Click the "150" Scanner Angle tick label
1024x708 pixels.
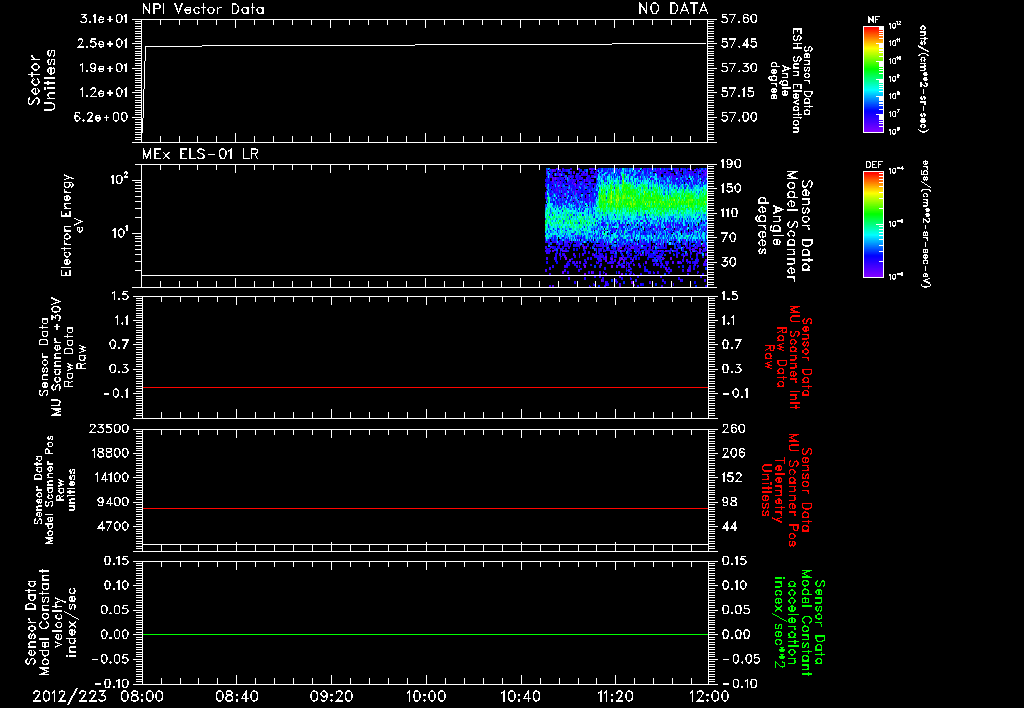(732, 188)
